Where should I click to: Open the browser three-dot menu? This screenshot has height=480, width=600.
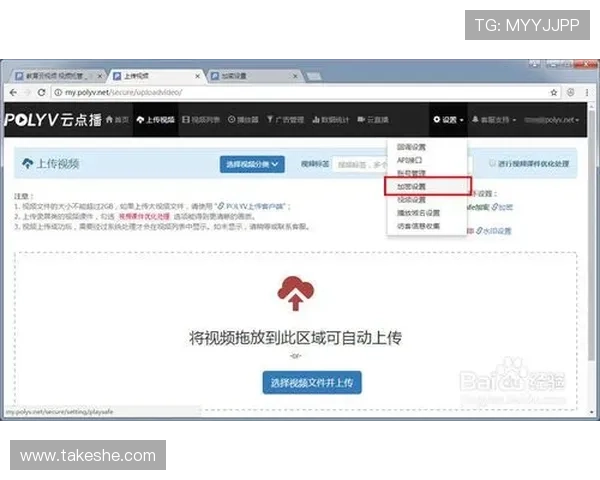[587, 92]
